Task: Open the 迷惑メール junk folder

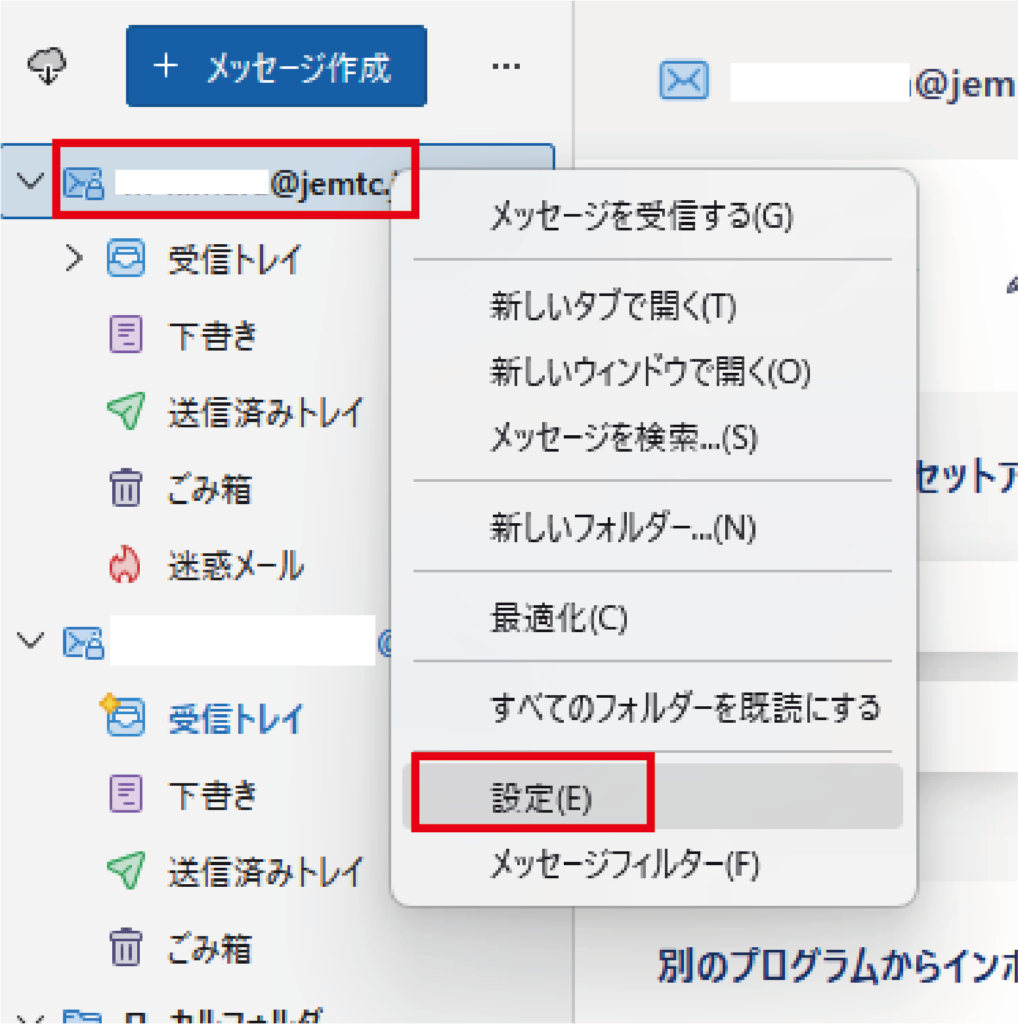Action: pos(235,566)
